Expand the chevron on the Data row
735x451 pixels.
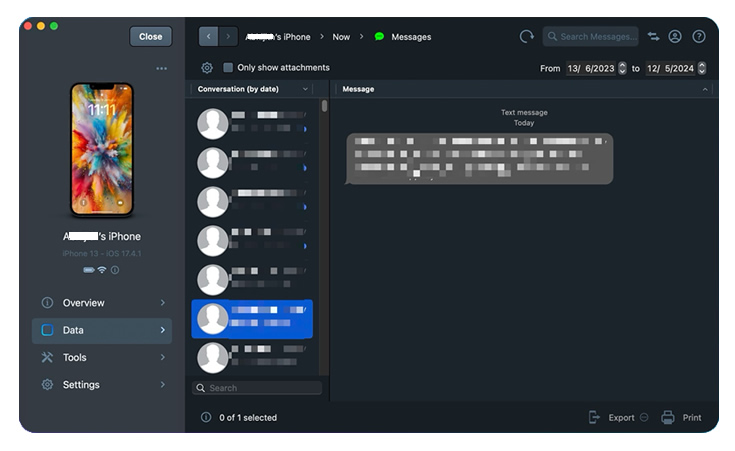point(163,331)
